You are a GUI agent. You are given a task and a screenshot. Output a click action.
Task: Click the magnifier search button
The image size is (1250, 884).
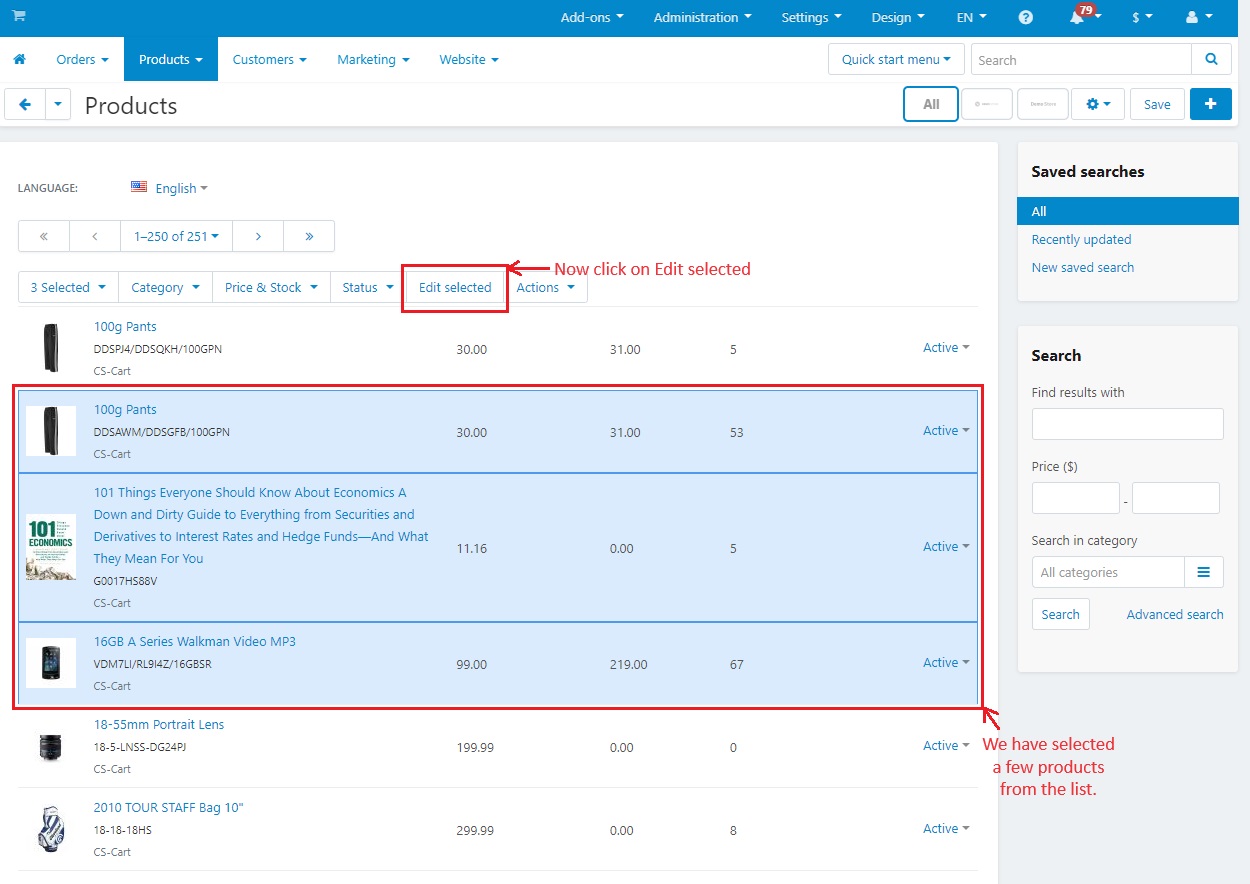[x=1211, y=60]
